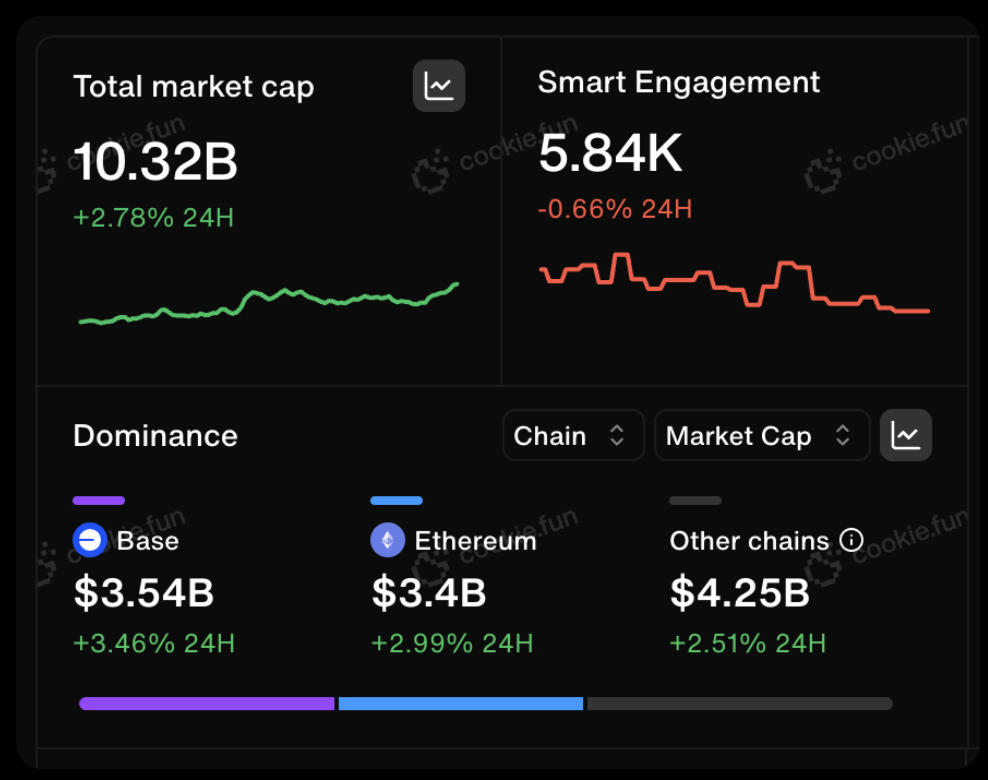The image size is (988, 780).
Task: Open the Market Cap dropdown
Action: 762,435
